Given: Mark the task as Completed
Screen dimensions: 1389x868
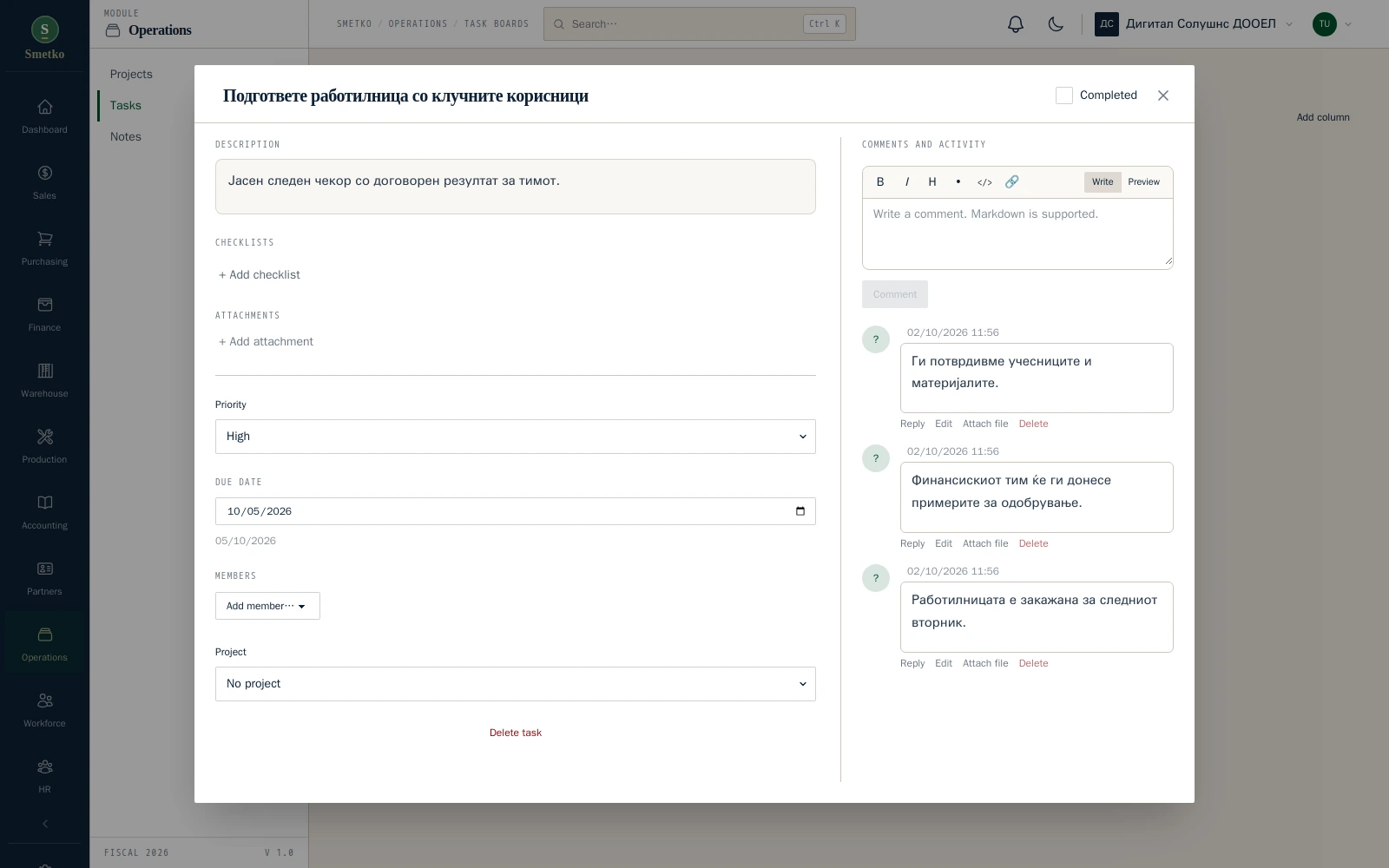Looking at the screenshot, I should [1064, 95].
